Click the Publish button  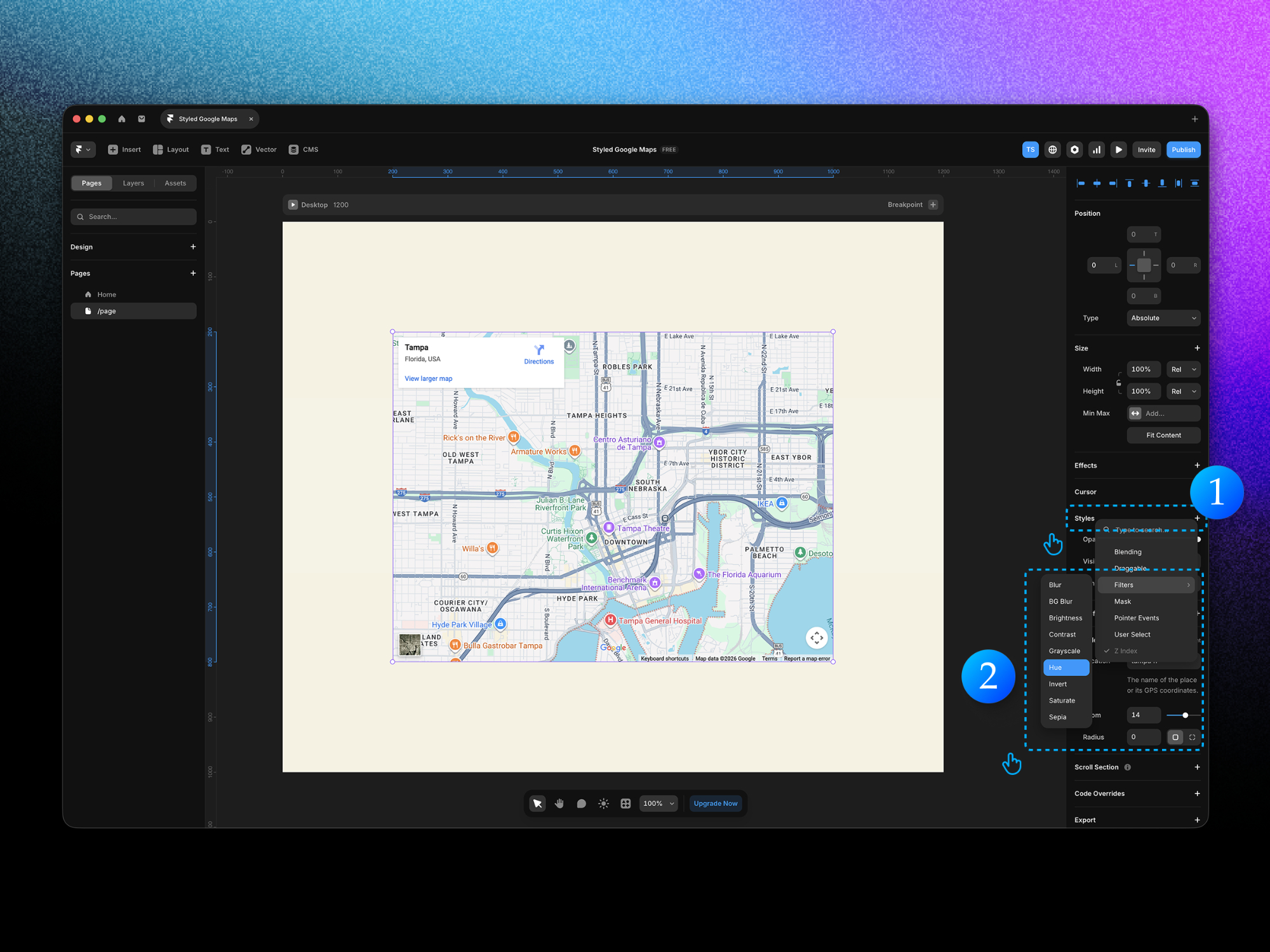tap(1183, 149)
